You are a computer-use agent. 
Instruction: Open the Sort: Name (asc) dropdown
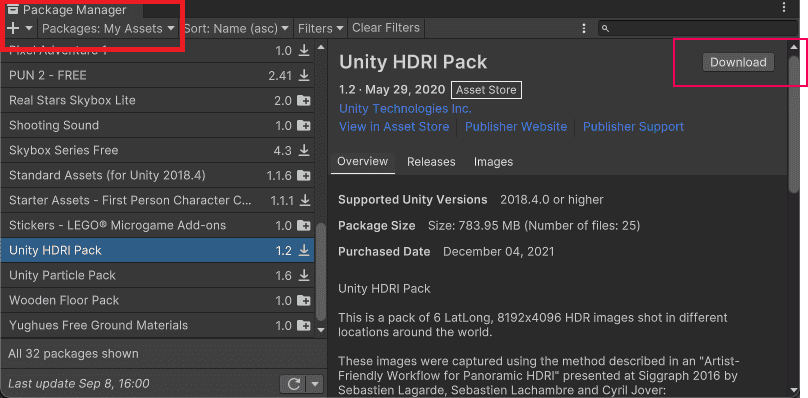(237, 28)
